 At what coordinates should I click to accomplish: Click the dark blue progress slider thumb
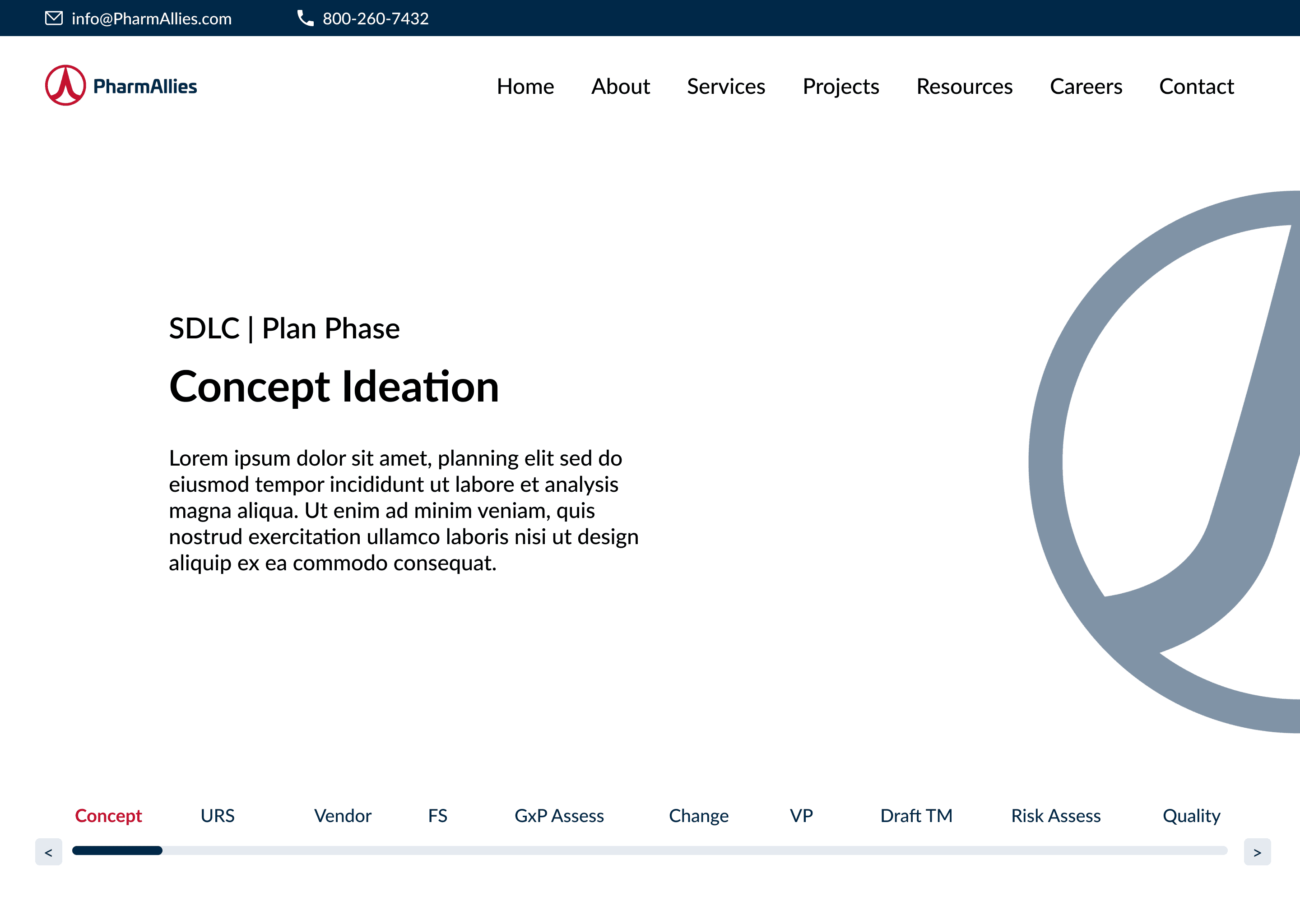(x=117, y=850)
